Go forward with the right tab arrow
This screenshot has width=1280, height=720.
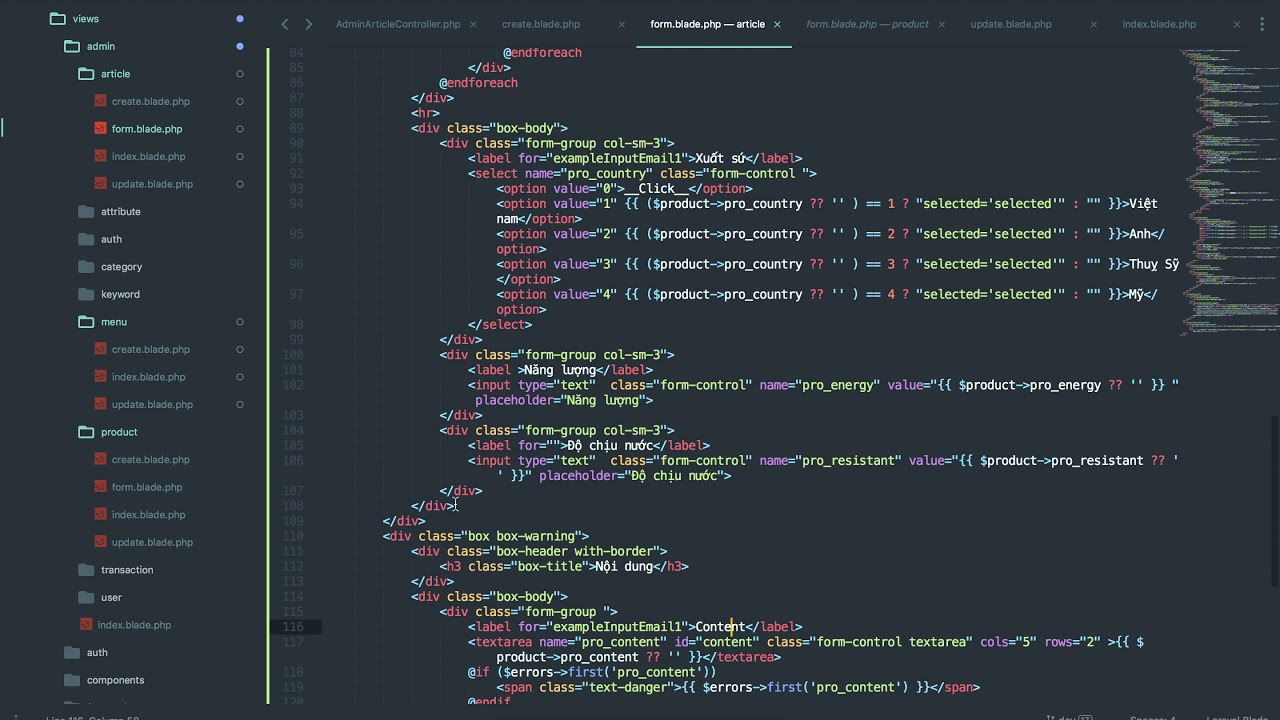(308, 24)
